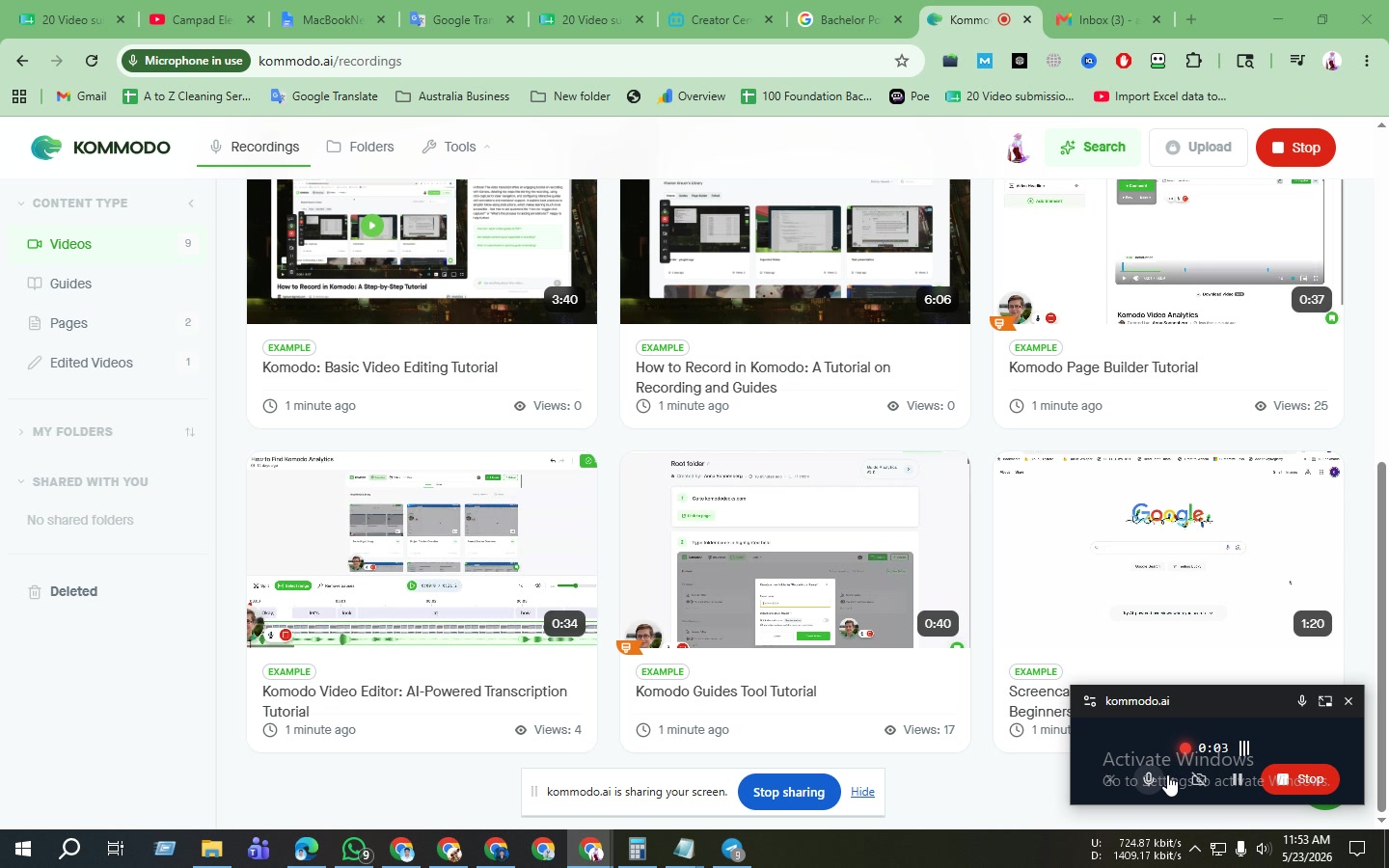
Task: Collapse the Content Type sidebar panel
Action: coord(191,203)
